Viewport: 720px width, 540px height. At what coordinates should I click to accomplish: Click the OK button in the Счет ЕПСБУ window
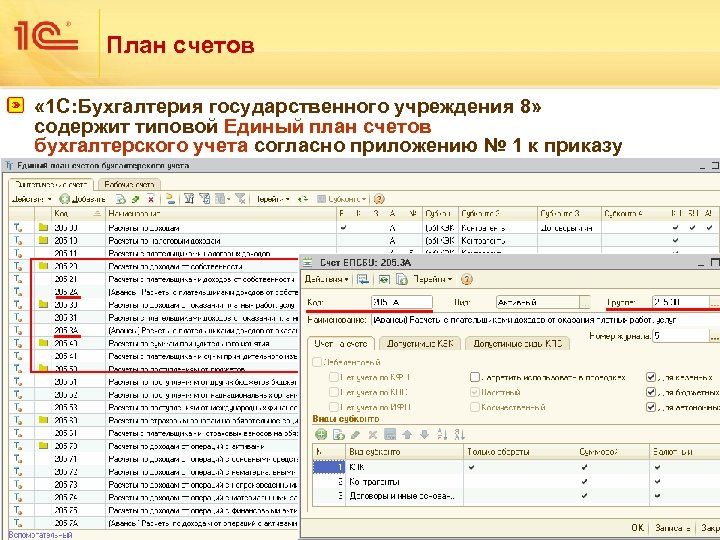coord(637,528)
